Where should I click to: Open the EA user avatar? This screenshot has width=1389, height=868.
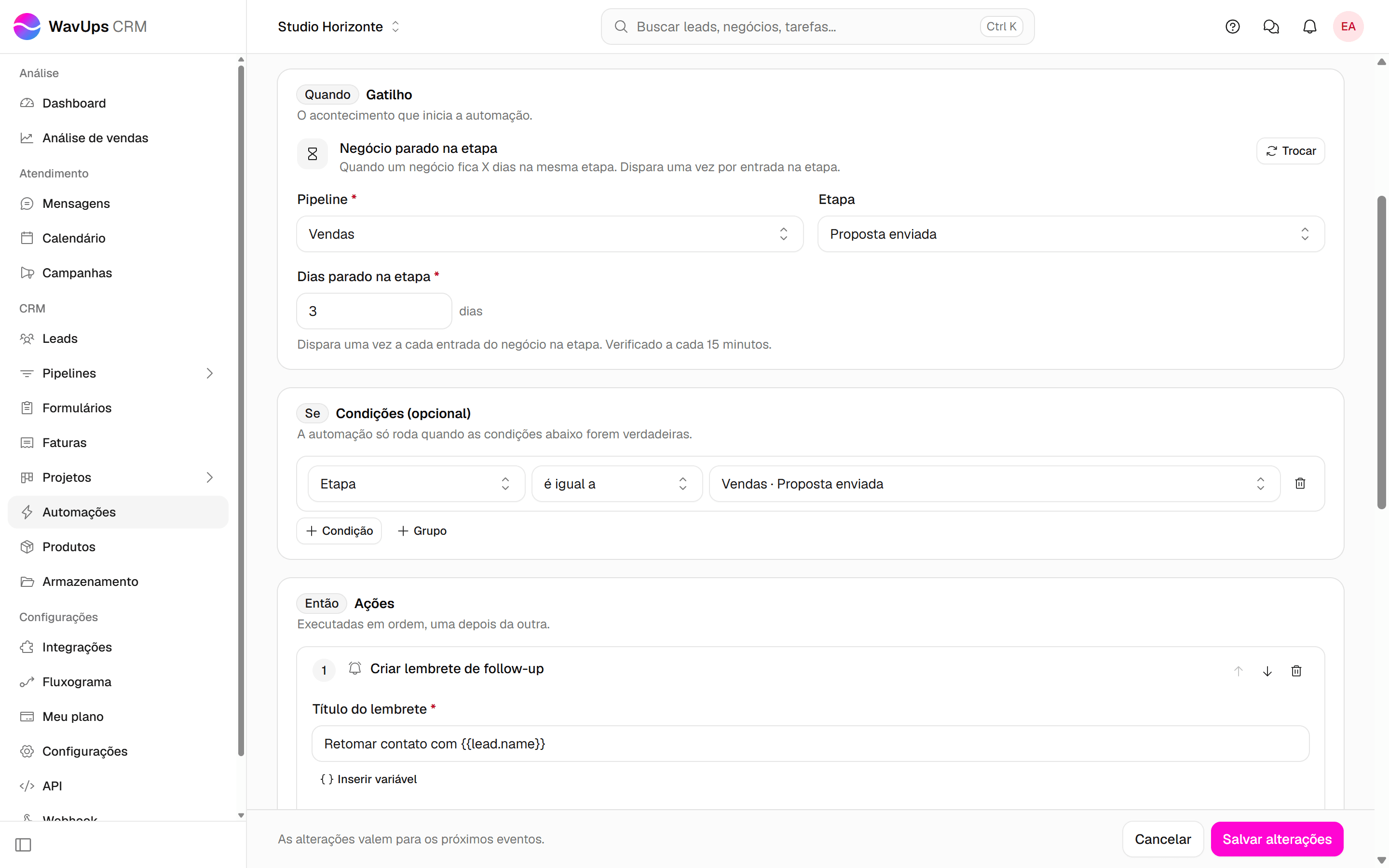[x=1348, y=27]
